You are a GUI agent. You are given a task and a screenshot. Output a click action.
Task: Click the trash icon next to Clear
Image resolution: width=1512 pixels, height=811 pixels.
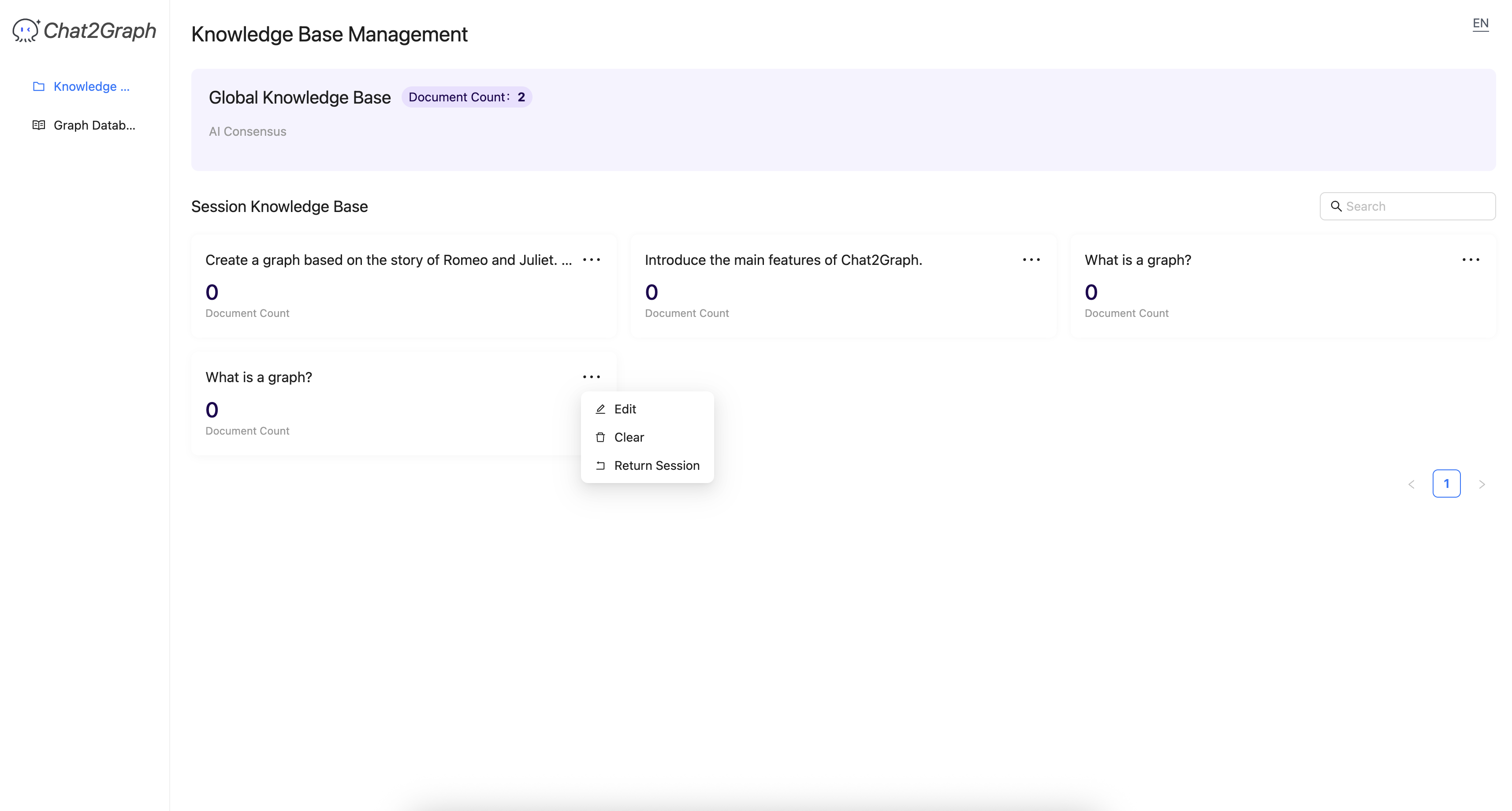click(x=600, y=437)
